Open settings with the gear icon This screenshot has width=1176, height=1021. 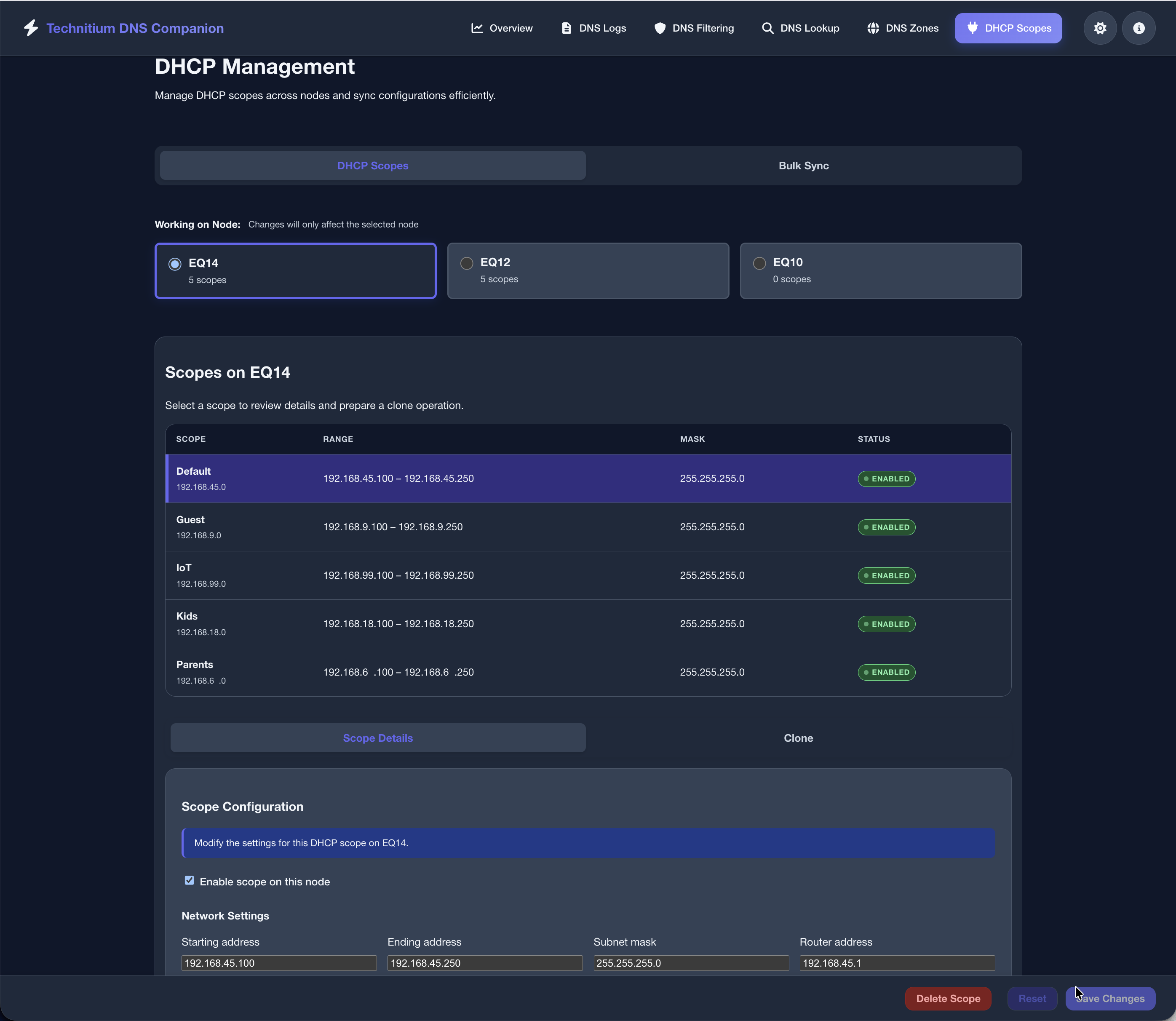point(1100,27)
